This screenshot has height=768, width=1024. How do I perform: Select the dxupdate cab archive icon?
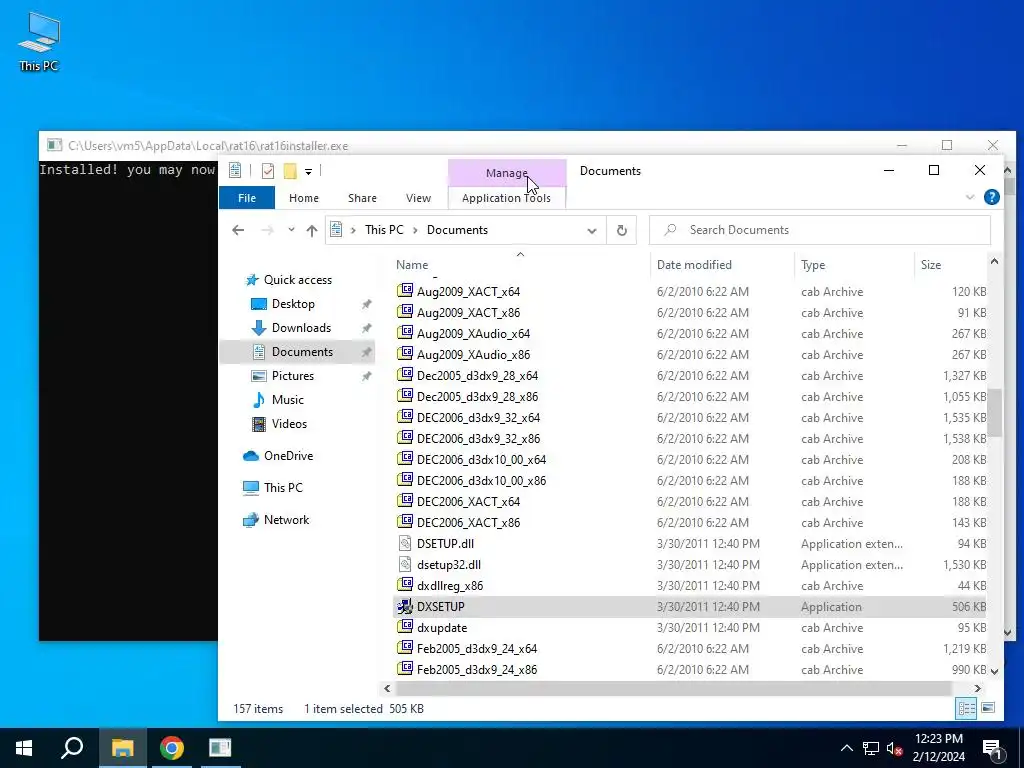[405, 628]
